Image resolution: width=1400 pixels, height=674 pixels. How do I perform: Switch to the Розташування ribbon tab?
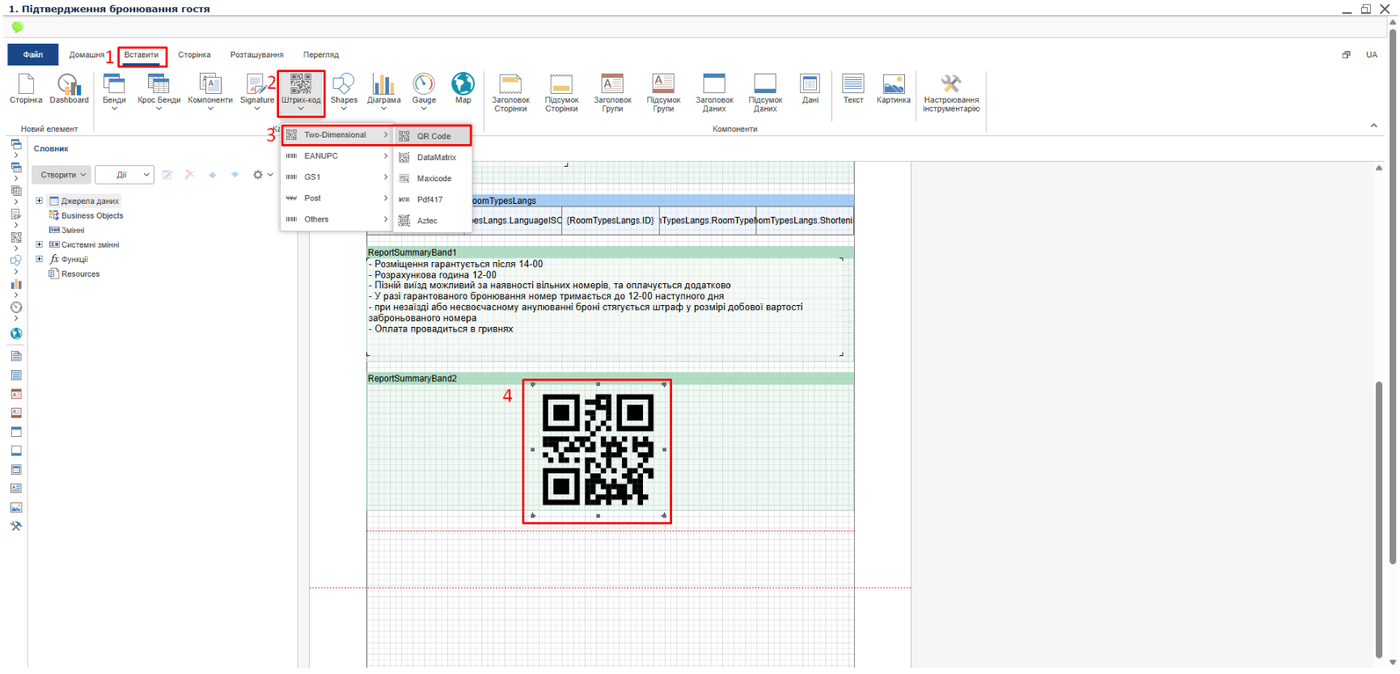pos(254,55)
